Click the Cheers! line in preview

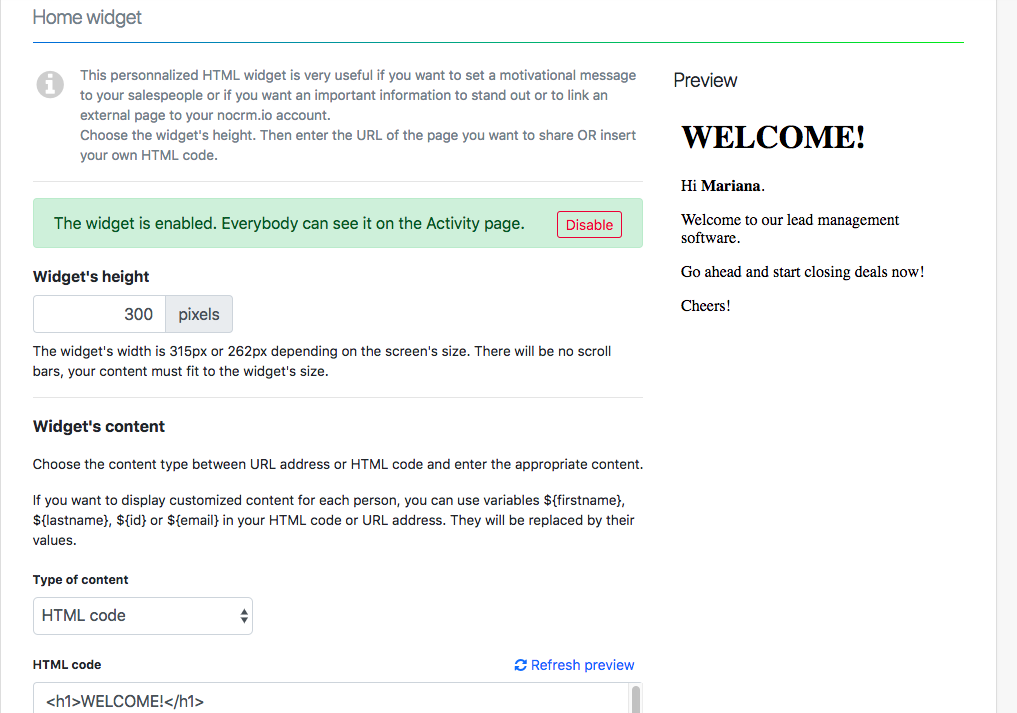click(x=706, y=306)
